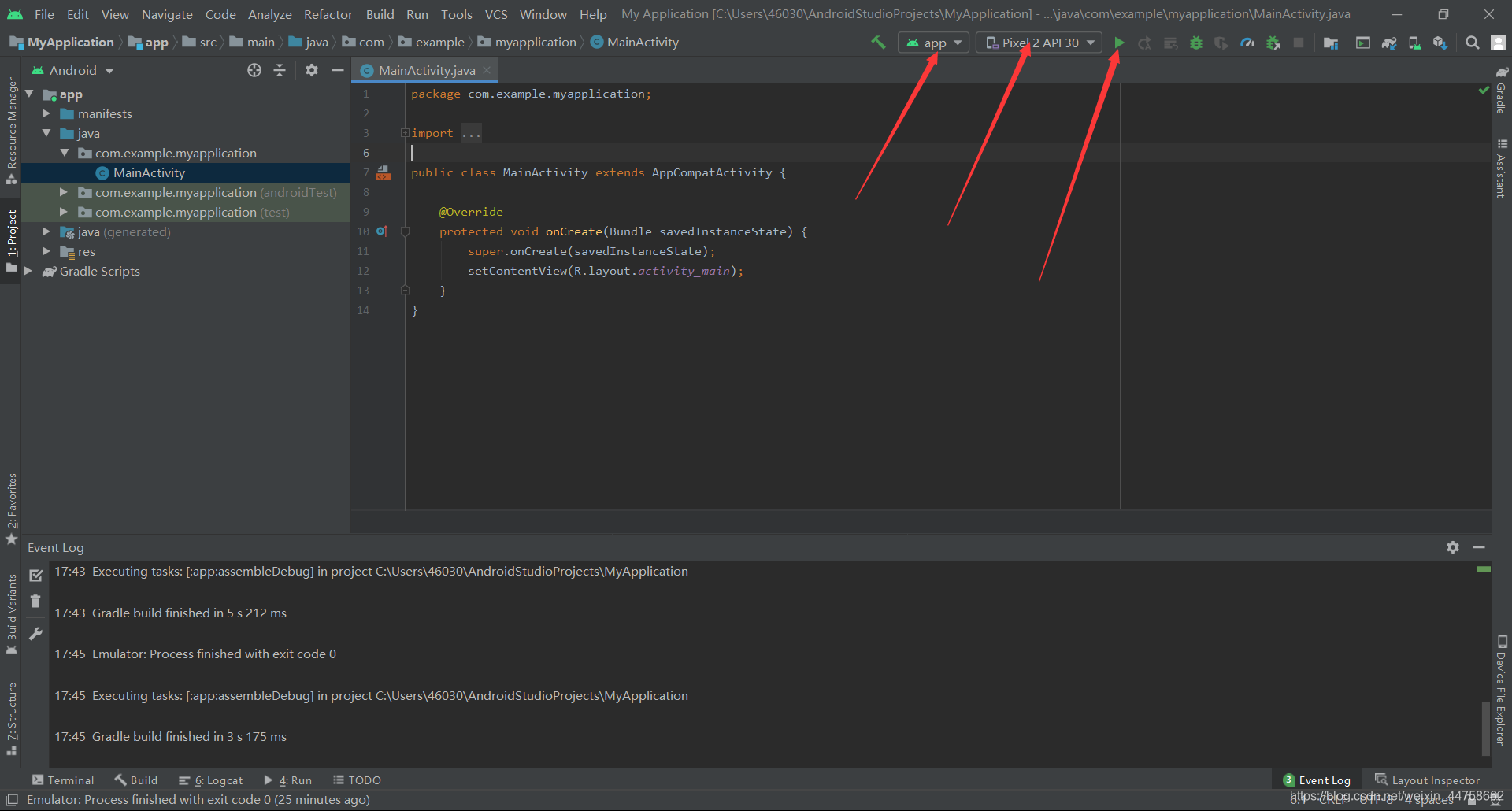Click the wrench icon in Event Log
The height and width of the screenshot is (811, 1512).
35,633
